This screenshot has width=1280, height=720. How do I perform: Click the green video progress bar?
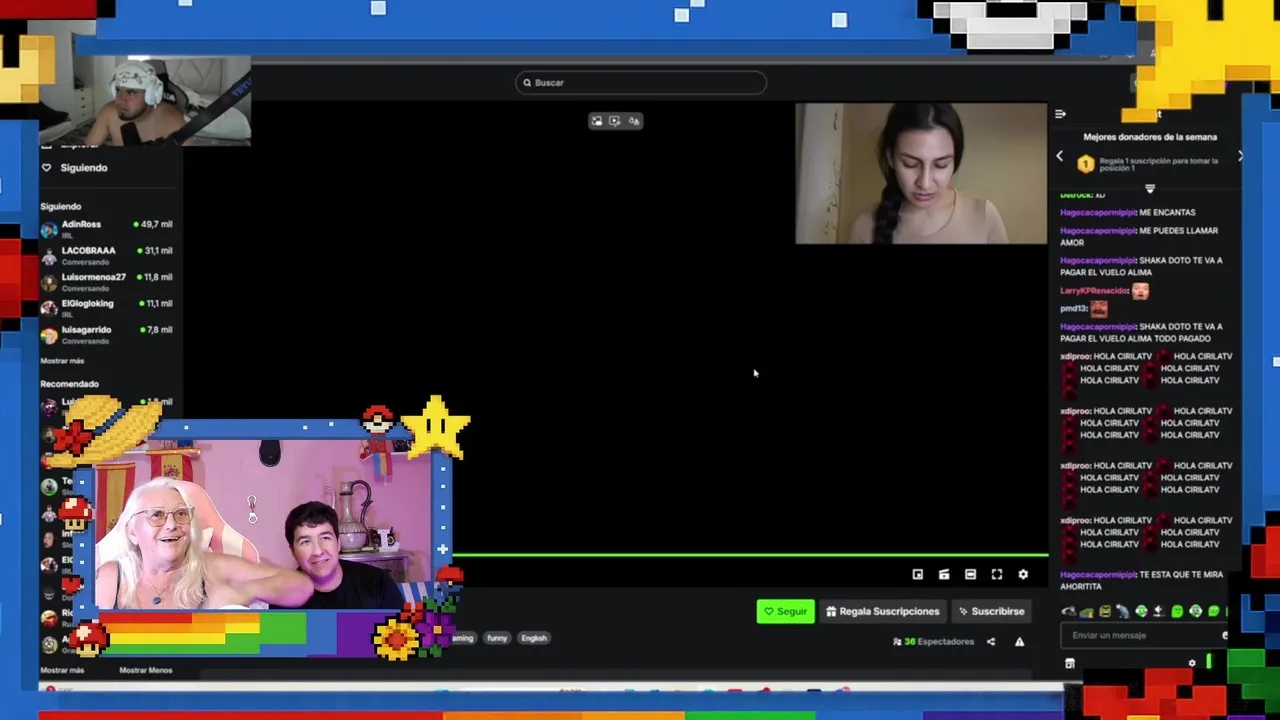[x=750, y=555]
